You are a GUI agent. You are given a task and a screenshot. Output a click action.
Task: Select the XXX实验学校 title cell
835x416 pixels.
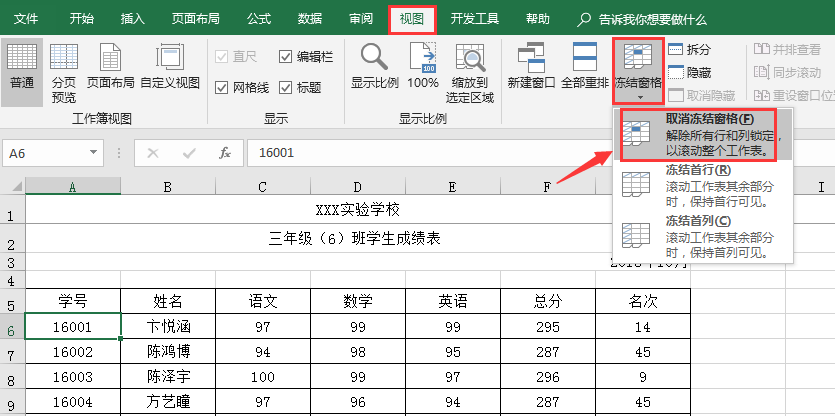pos(358,209)
